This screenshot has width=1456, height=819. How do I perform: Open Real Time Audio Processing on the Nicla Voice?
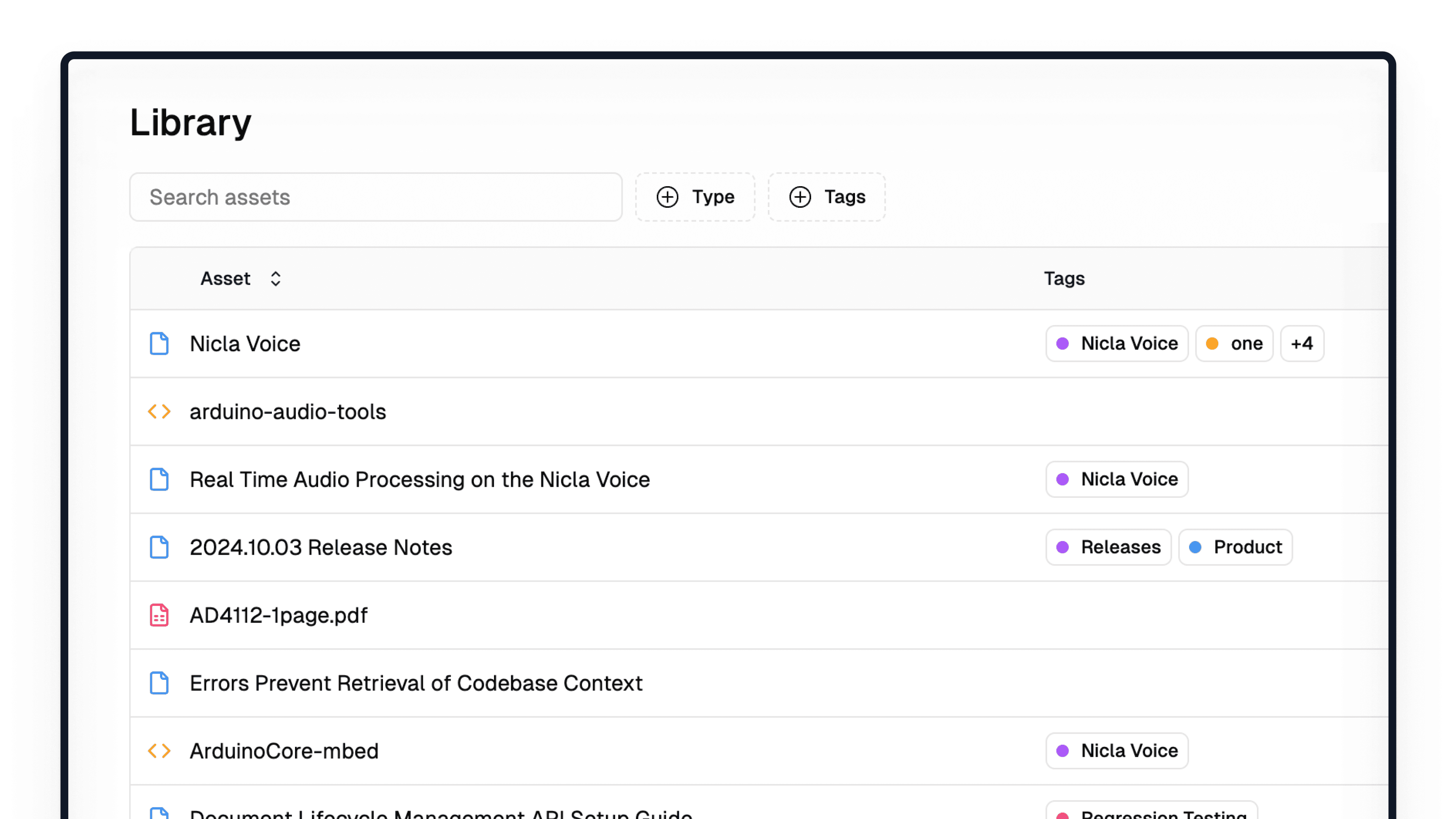tap(420, 479)
